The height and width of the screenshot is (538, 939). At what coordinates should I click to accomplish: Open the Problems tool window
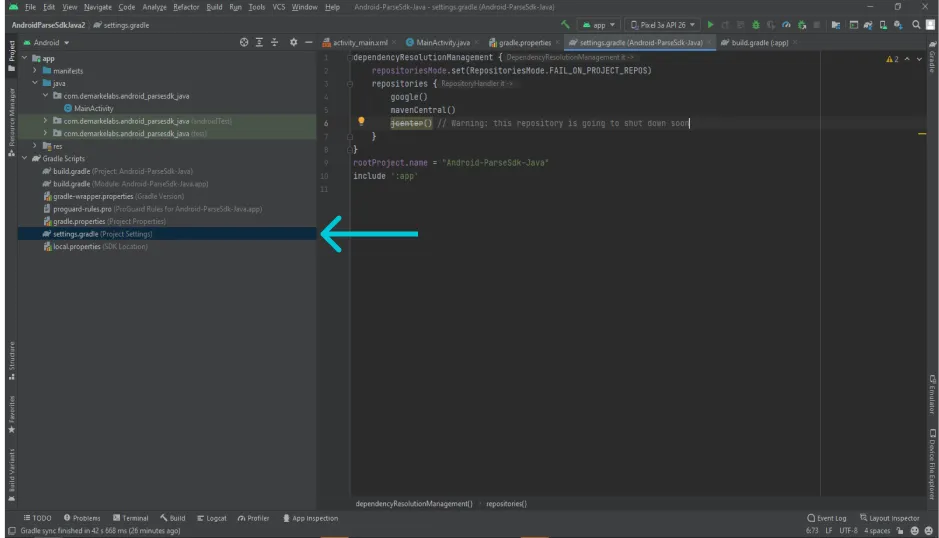point(82,518)
